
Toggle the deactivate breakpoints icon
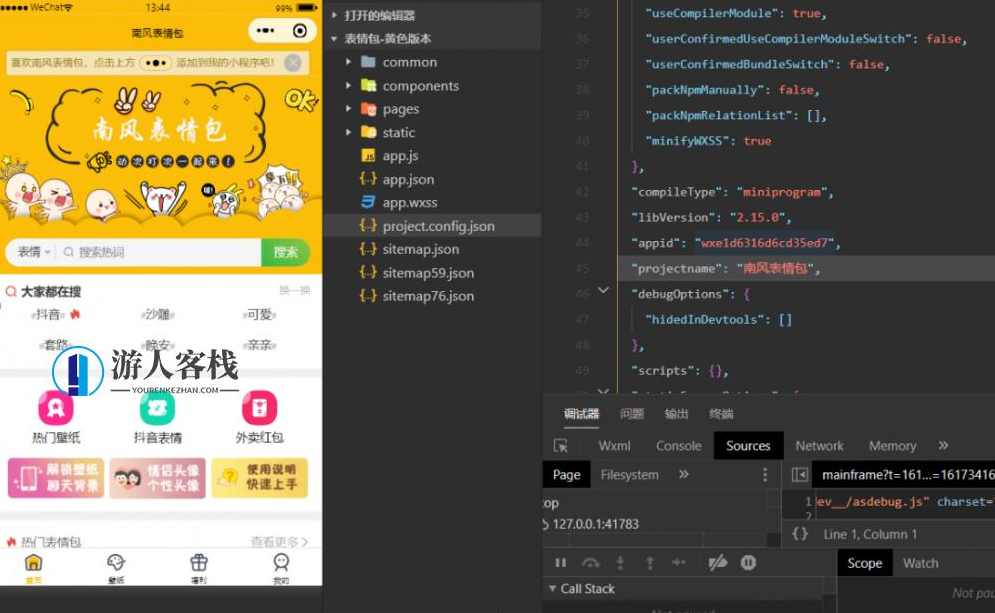tap(718, 563)
